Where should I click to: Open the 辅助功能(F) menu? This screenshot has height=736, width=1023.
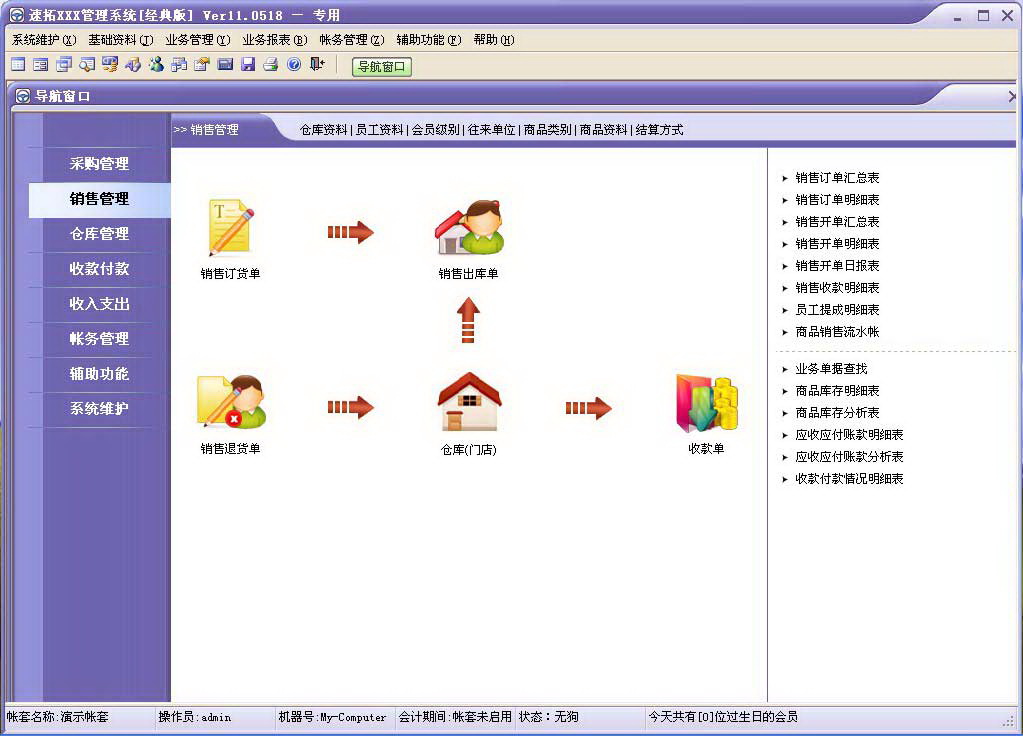(x=429, y=40)
